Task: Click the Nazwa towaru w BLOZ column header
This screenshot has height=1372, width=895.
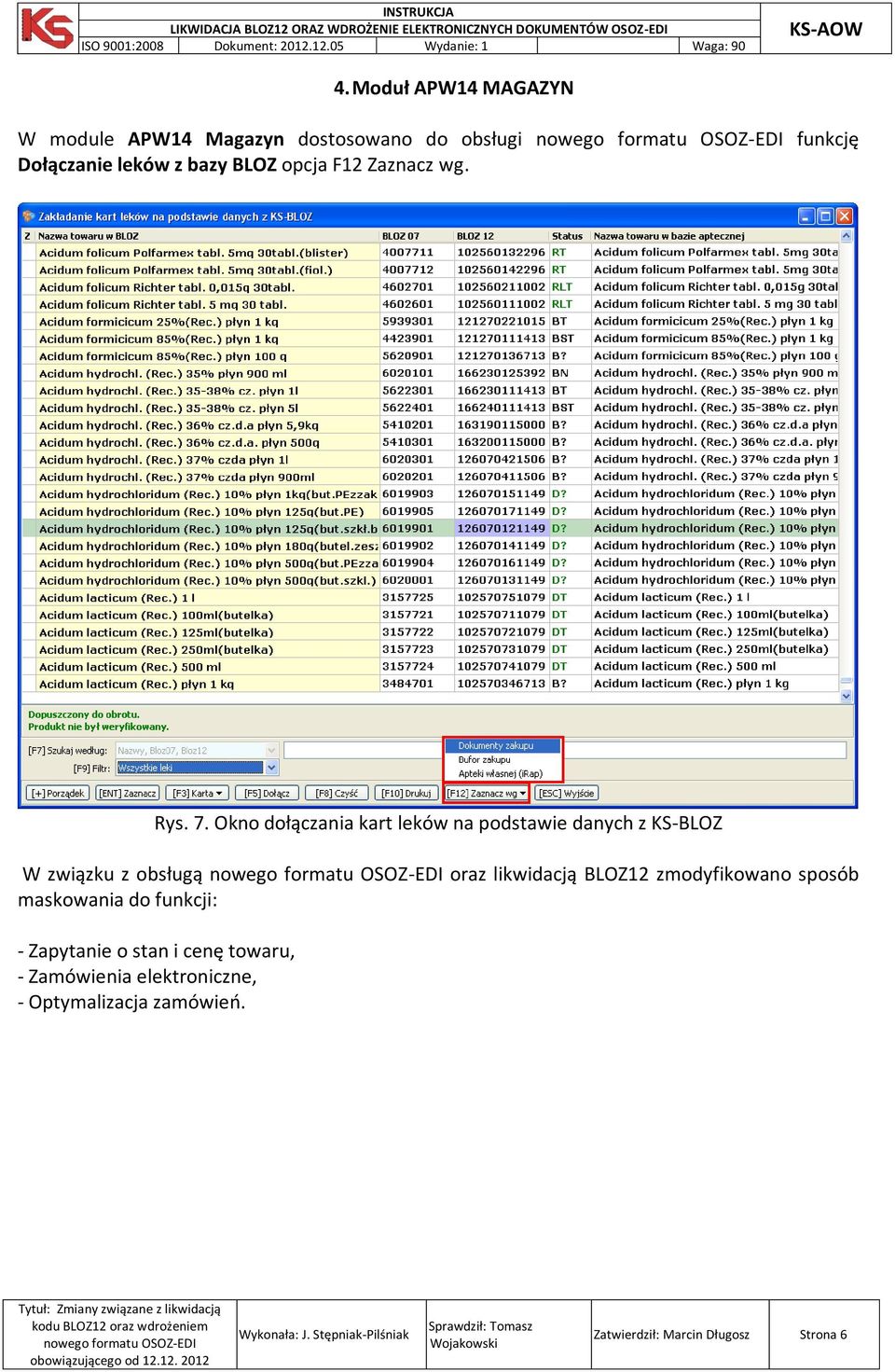Action: tap(207, 237)
